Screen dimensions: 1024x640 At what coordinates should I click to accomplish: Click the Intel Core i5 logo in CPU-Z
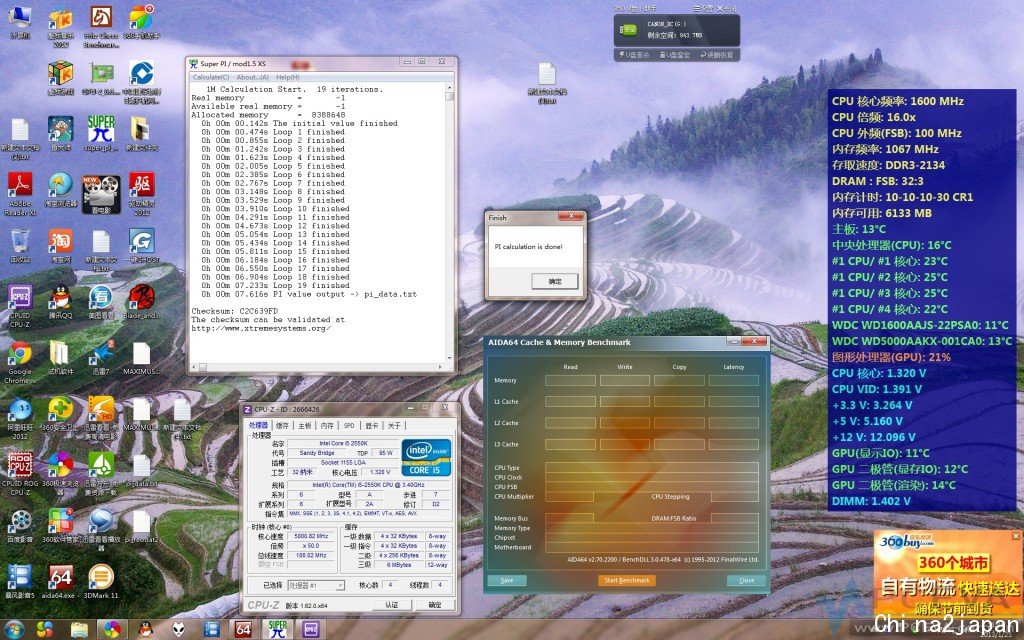pos(426,457)
